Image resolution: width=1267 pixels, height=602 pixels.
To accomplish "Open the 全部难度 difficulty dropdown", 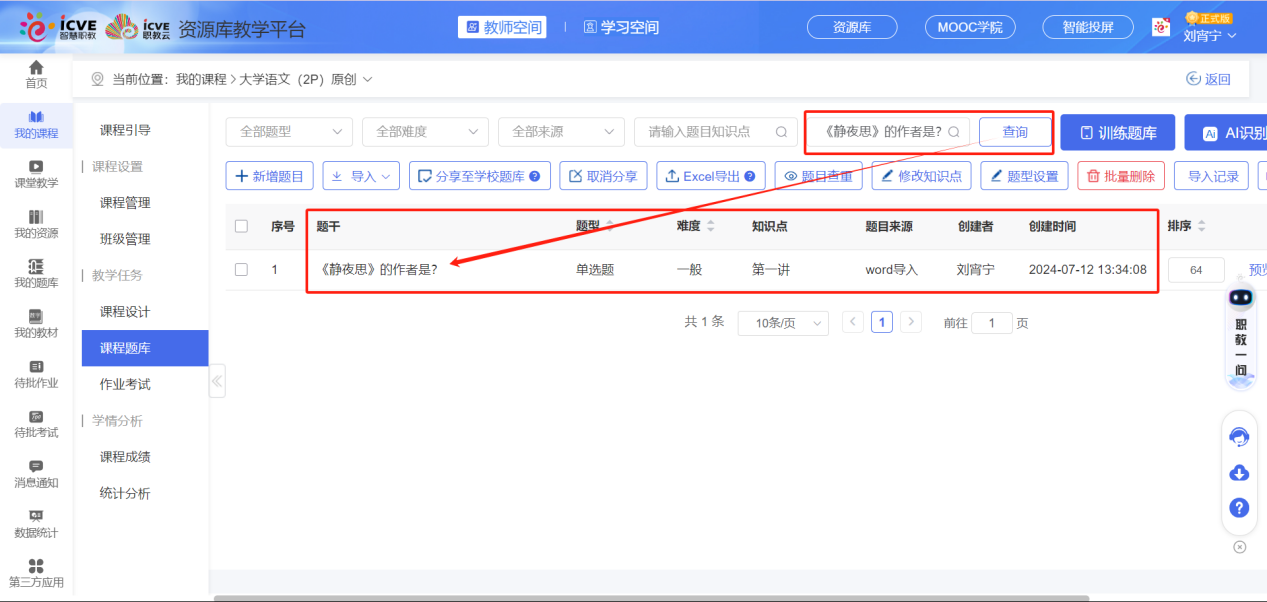I will pos(426,132).
